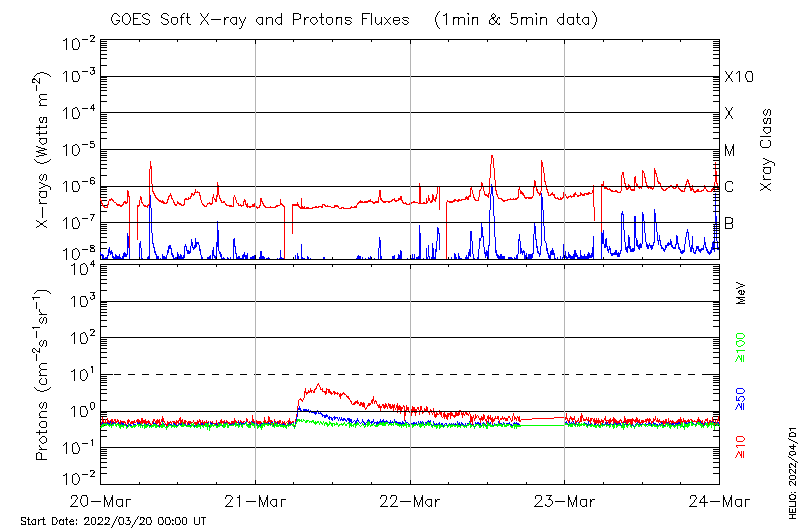Click the C class label on right axis

pyautogui.click(x=729, y=186)
